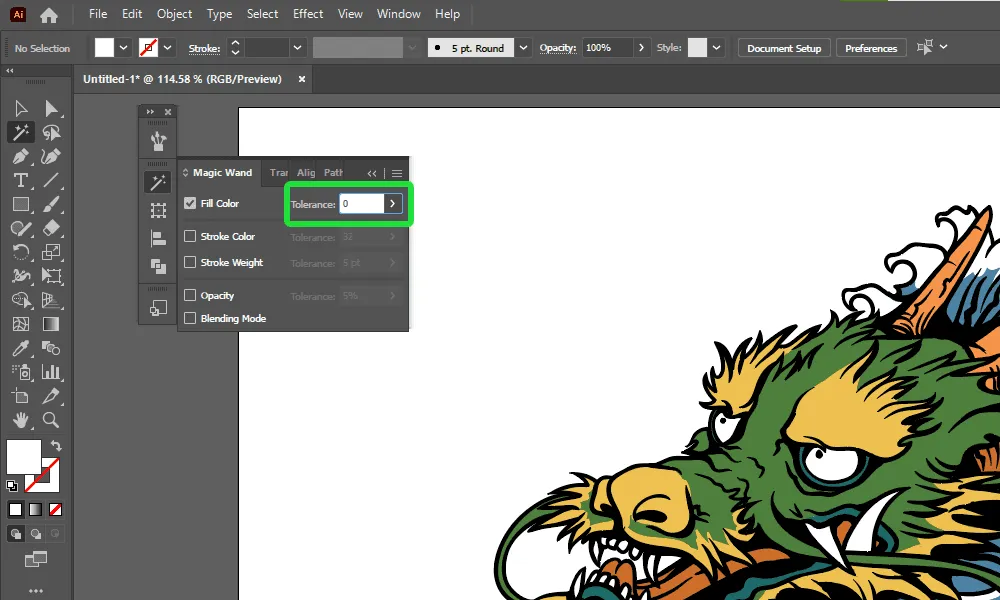Select the Rectangle tool
Screen dimensions: 1000x600
click(x=20, y=205)
